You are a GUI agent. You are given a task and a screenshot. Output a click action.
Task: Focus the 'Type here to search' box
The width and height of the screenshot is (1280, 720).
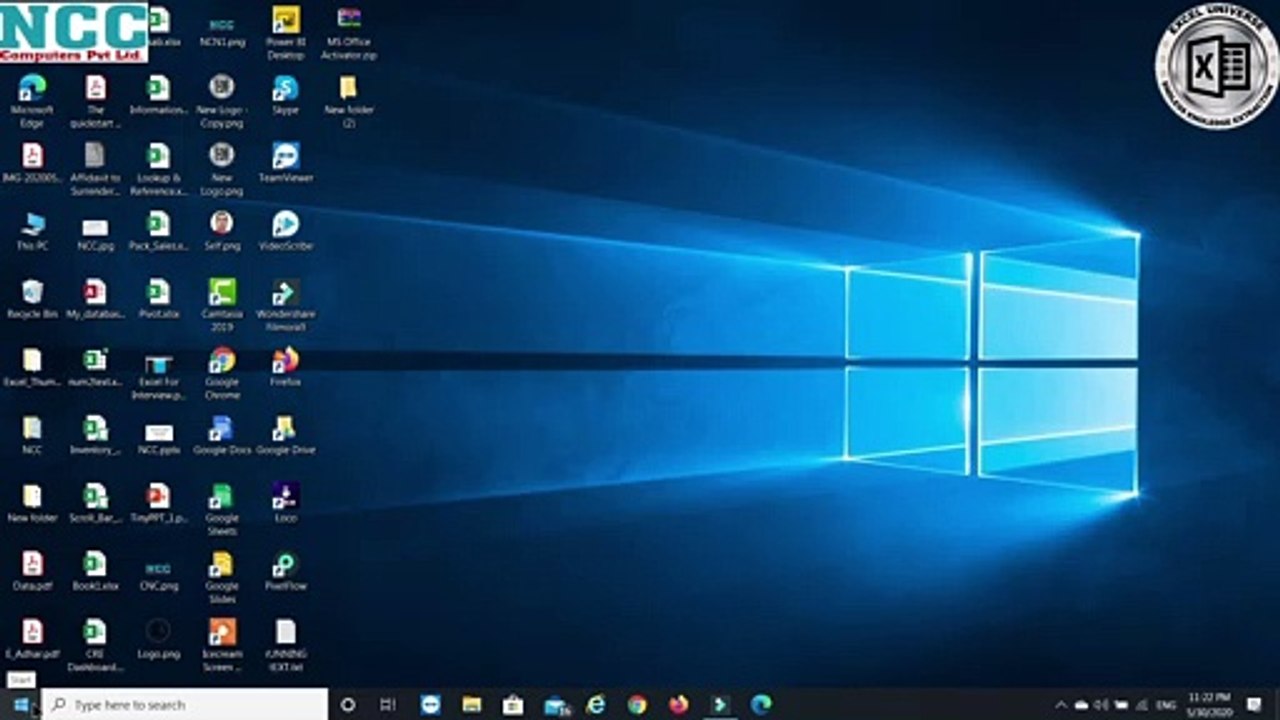point(185,705)
